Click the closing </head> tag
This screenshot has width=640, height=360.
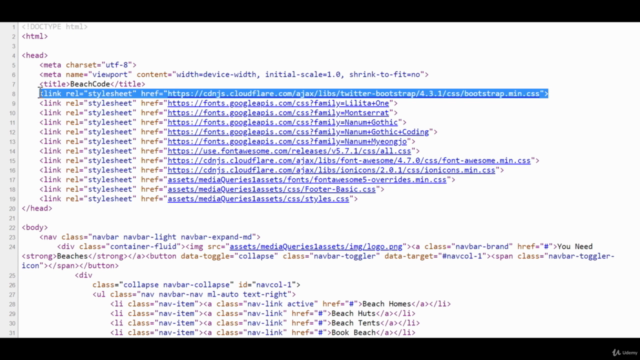37,208
